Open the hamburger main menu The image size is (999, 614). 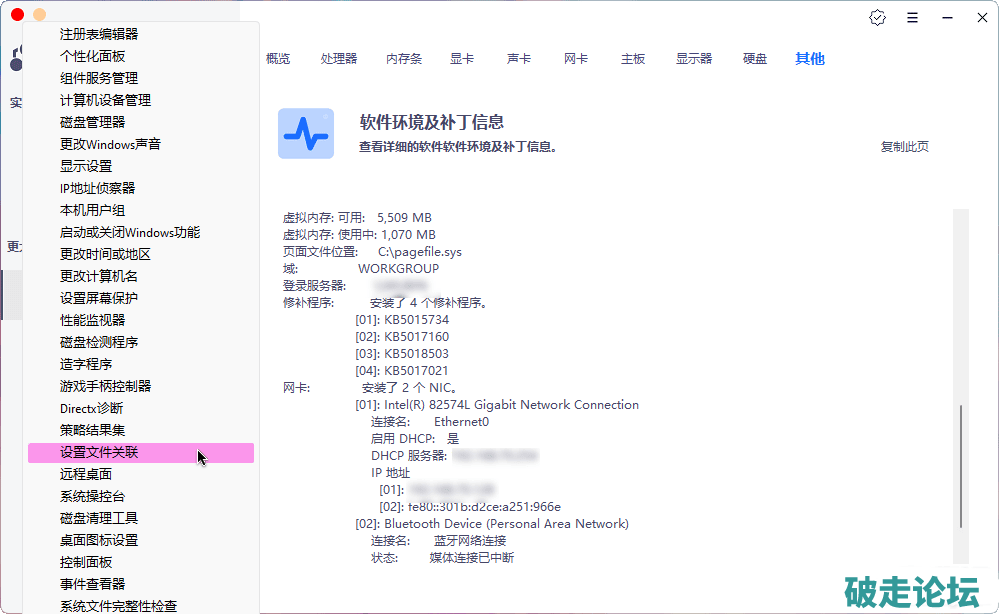912,17
